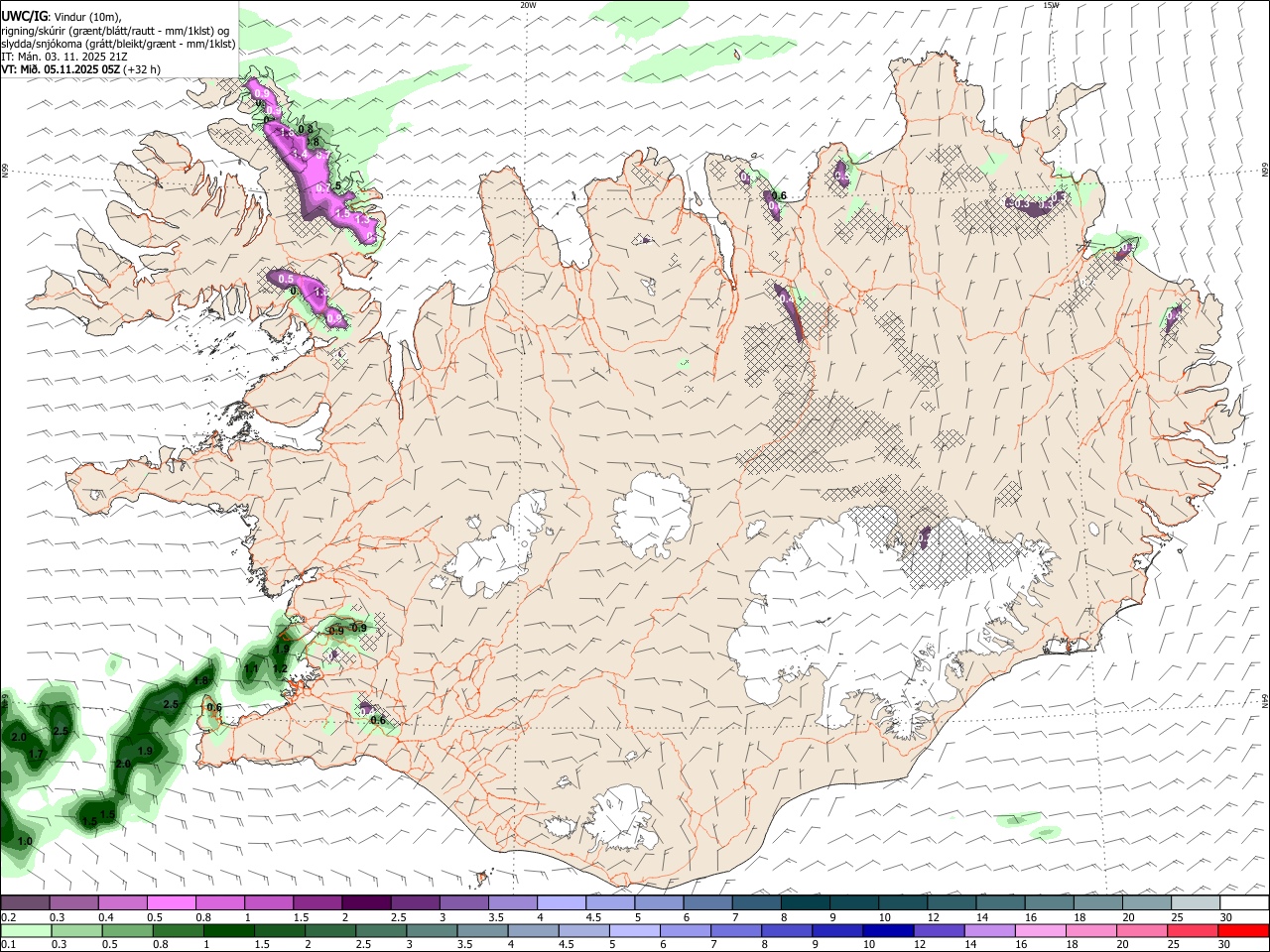
Task: Select the forest green 0.8–1 rain swatch
Action: 178,931
